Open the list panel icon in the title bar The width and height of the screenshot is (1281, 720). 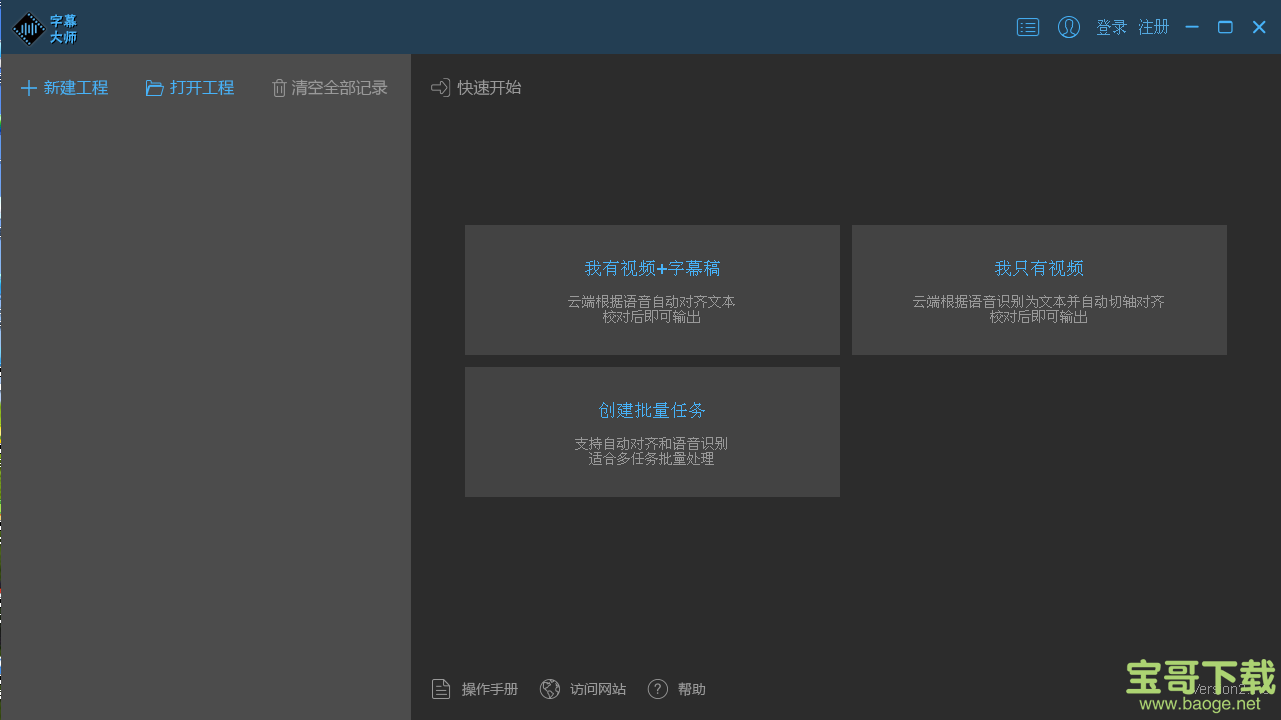click(1028, 27)
